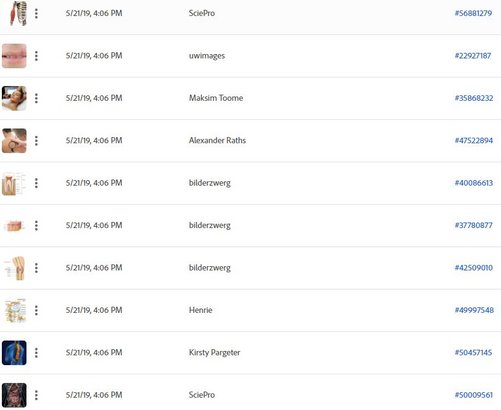The height and width of the screenshot is (410, 501).
Task: Select the skin cross-section thumbnail for #37780877
Action: 14,226
